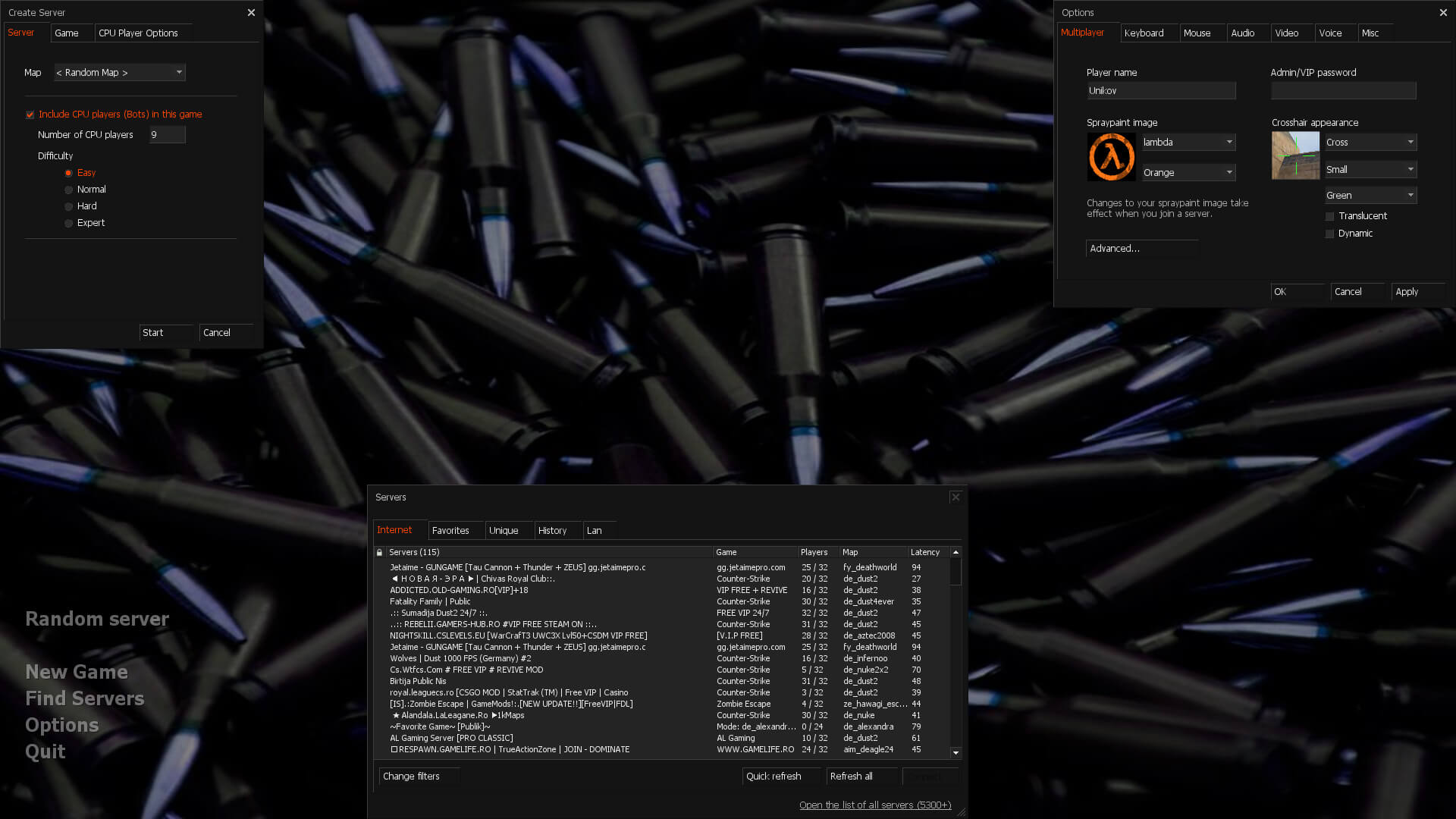Select Normal difficulty
The width and height of the screenshot is (1456, 819).
69,190
